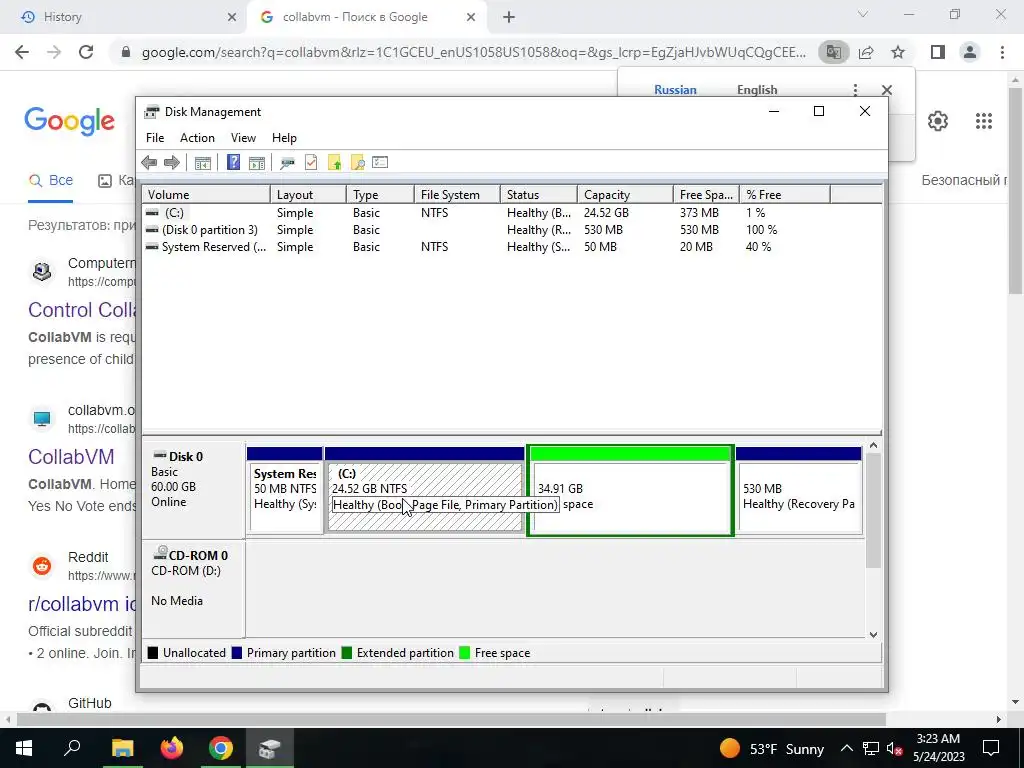Click the navy Primary partition legend swatch
Image resolution: width=1024 pixels, height=768 pixels.
[x=237, y=652]
